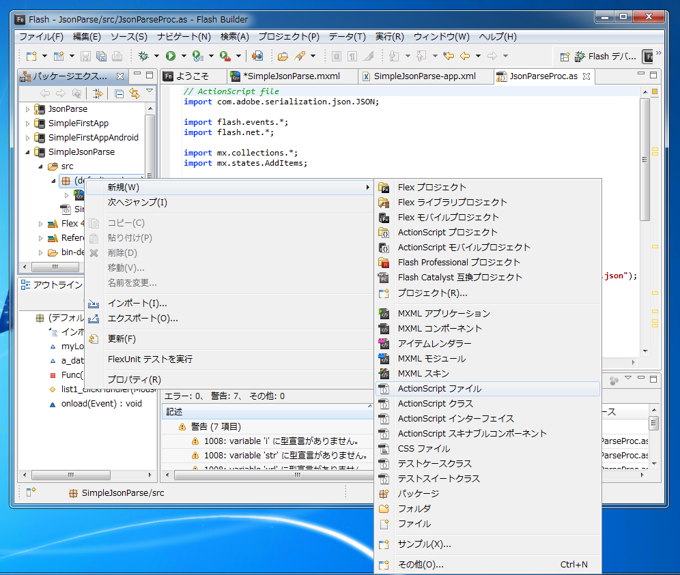Viewport: 680px width, 575px height.
Task: Open Debug button dropdown arrow
Action: [x=156, y=56]
